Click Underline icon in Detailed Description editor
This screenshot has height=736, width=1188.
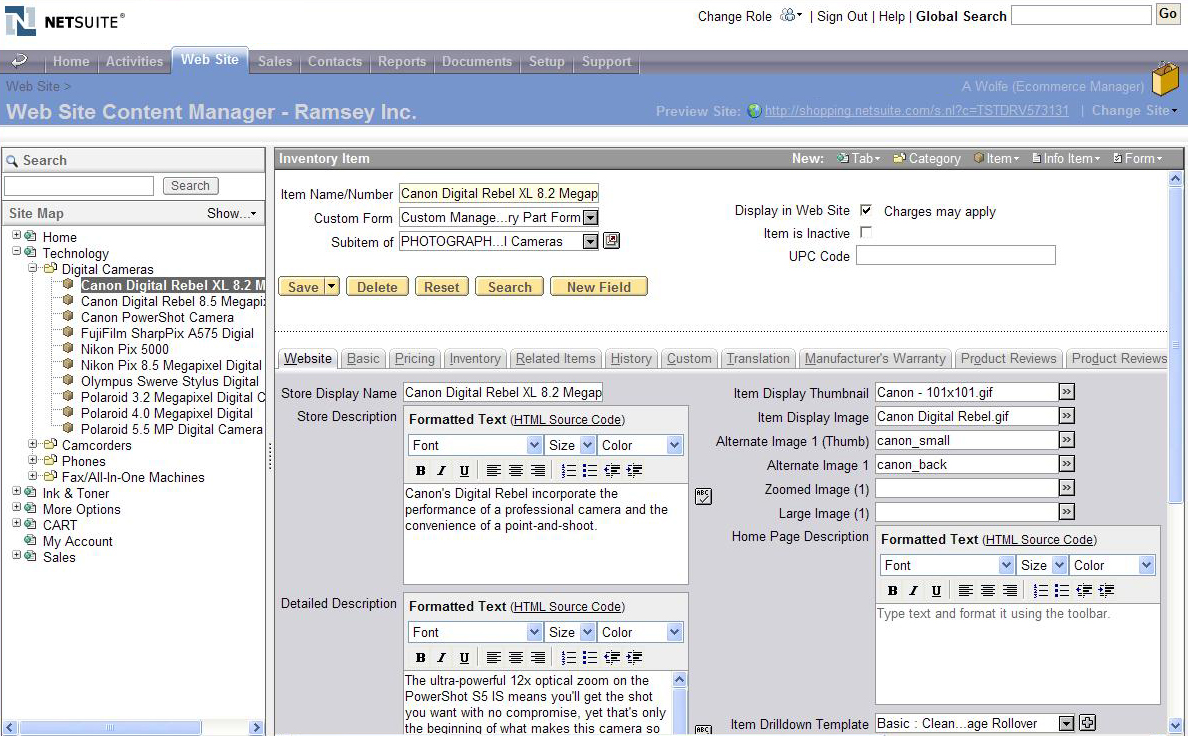click(x=464, y=658)
